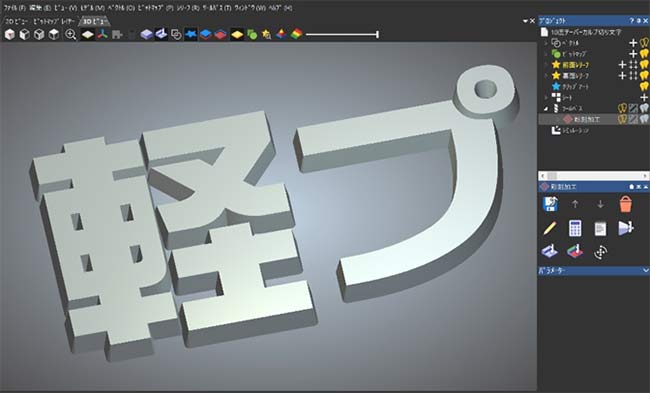Toggle the yellow plane on black icon

click(237, 34)
